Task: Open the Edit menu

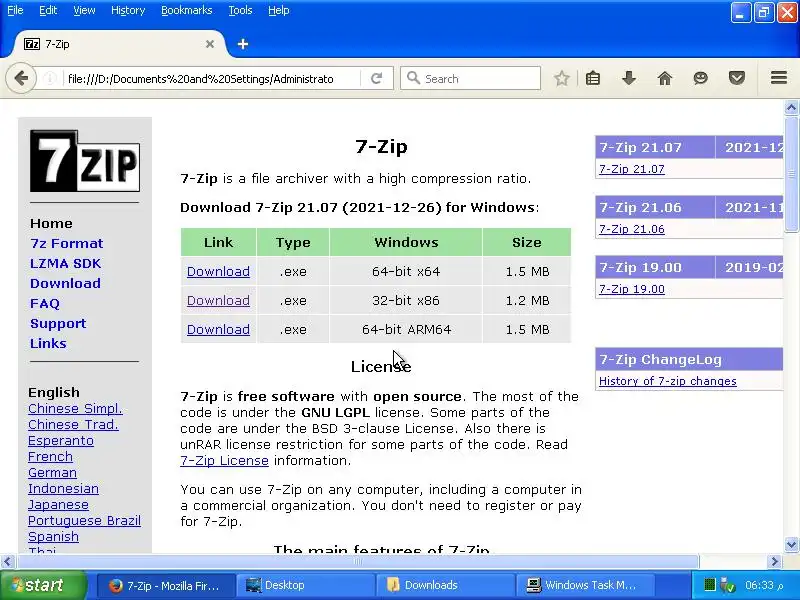Action: (x=48, y=10)
